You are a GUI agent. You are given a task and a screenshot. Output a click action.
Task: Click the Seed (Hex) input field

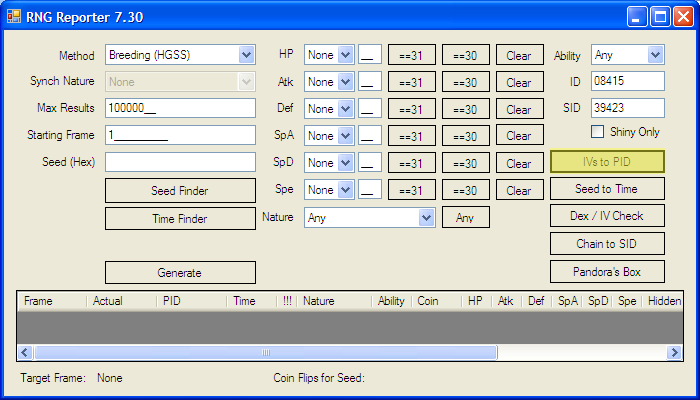click(x=180, y=162)
